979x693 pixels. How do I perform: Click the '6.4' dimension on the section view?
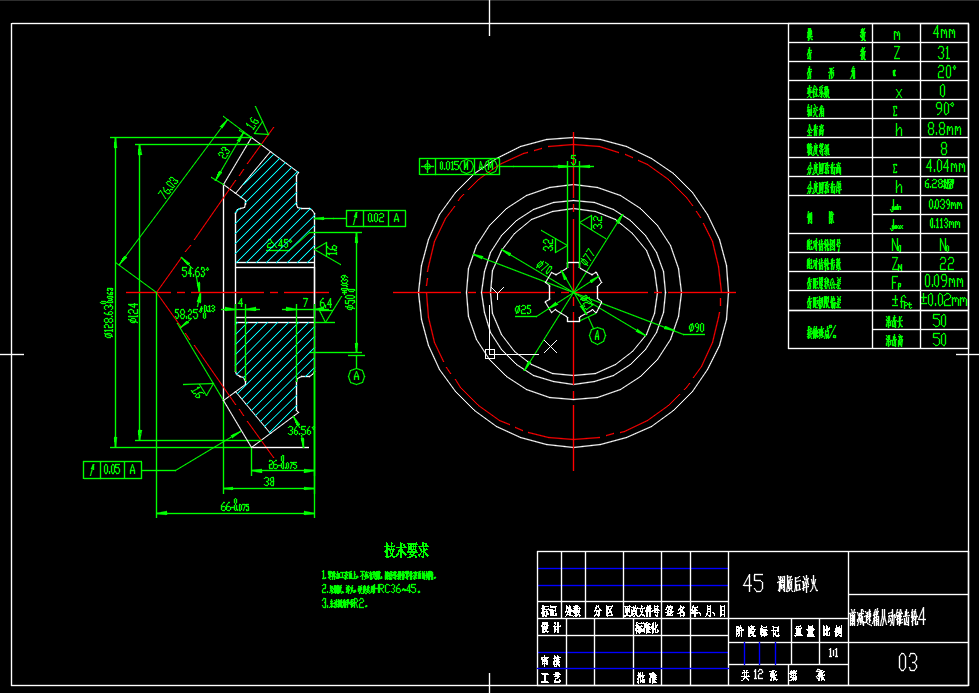click(x=326, y=303)
